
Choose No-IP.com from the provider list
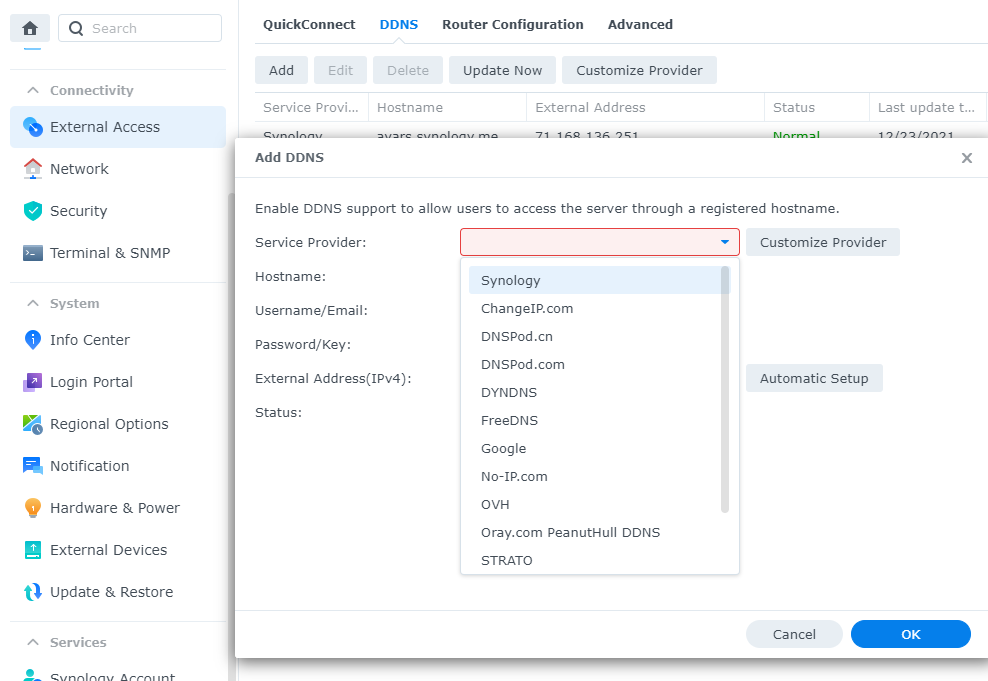514,476
